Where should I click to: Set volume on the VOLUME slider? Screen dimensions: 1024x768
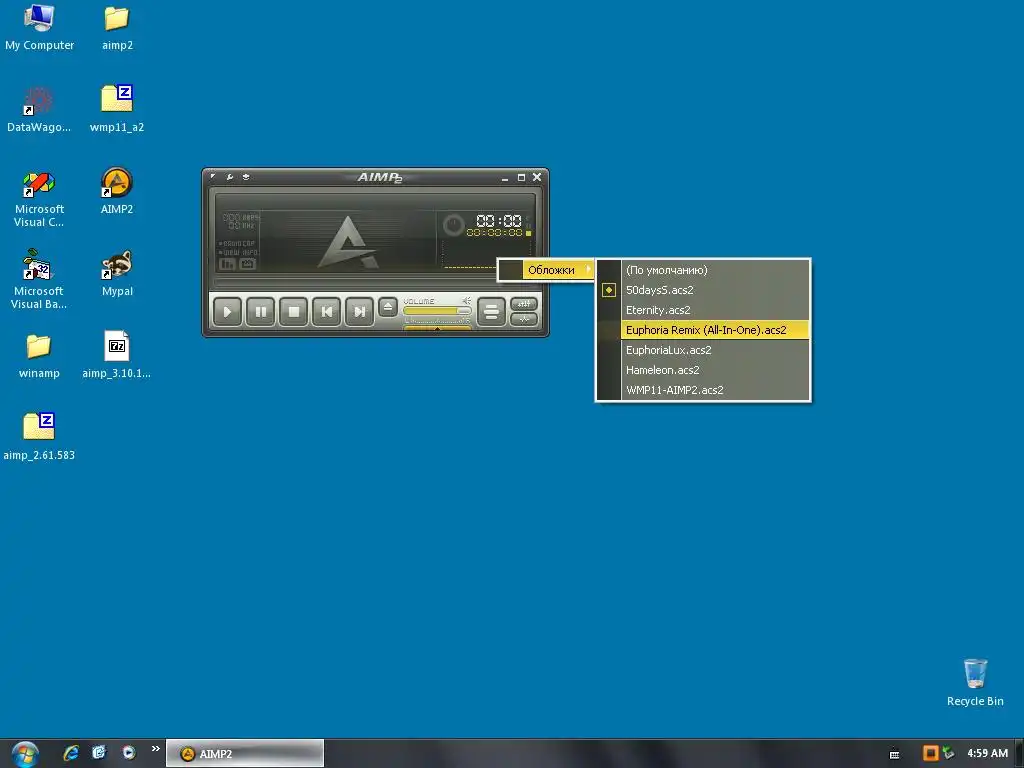pyautogui.click(x=437, y=311)
